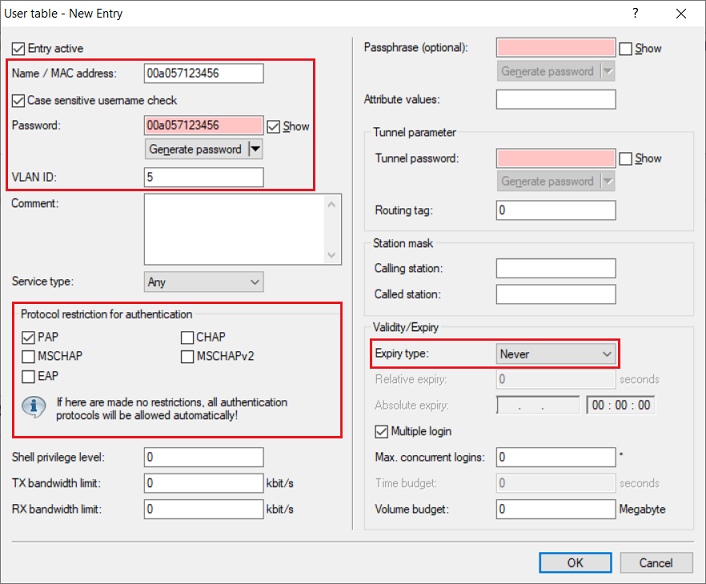Image resolution: width=706 pixels, height=584 pixels.
Task: Show the Tunnel password via checkbox
Action: 625,158
